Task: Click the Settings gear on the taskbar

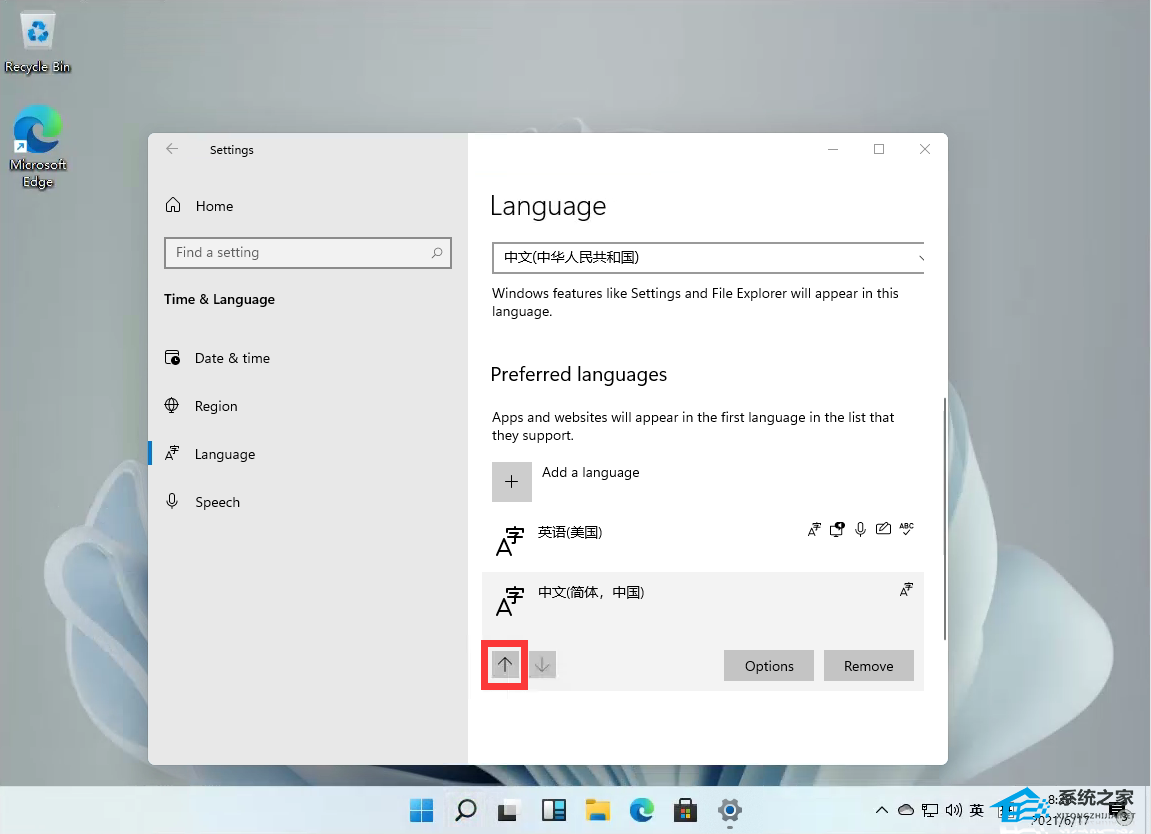Action: point(730,811)
